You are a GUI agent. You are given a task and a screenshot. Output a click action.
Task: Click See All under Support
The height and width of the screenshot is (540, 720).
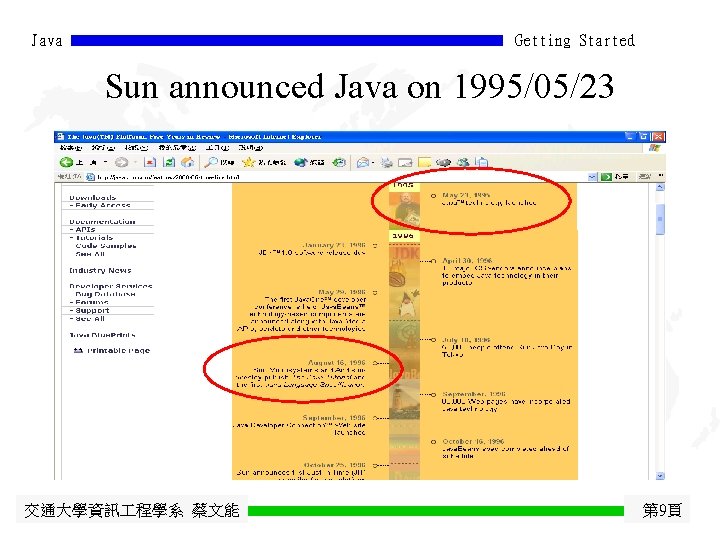click(90, 319)
